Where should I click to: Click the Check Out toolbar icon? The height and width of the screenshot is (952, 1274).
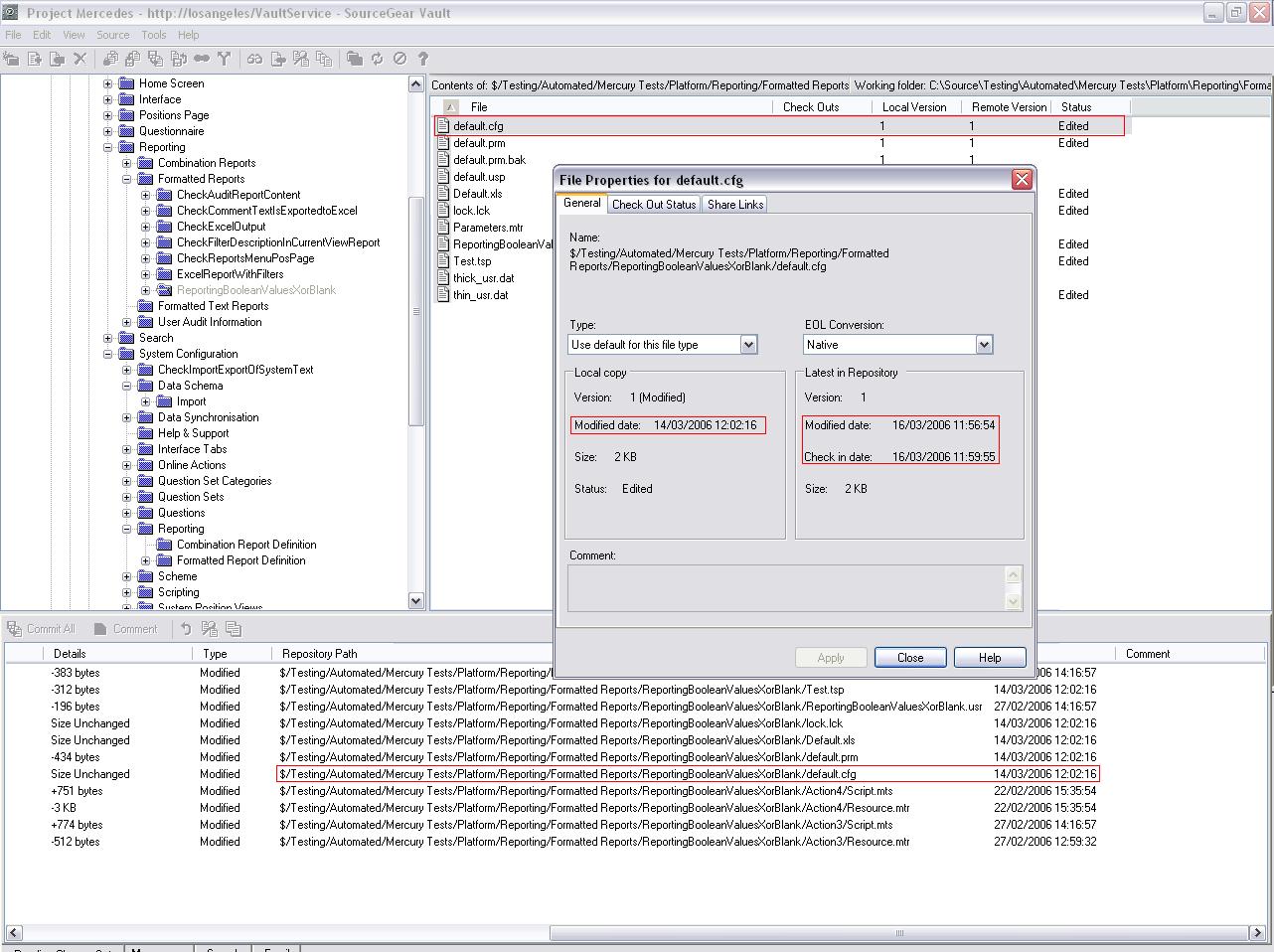click(x=133, y=59)
